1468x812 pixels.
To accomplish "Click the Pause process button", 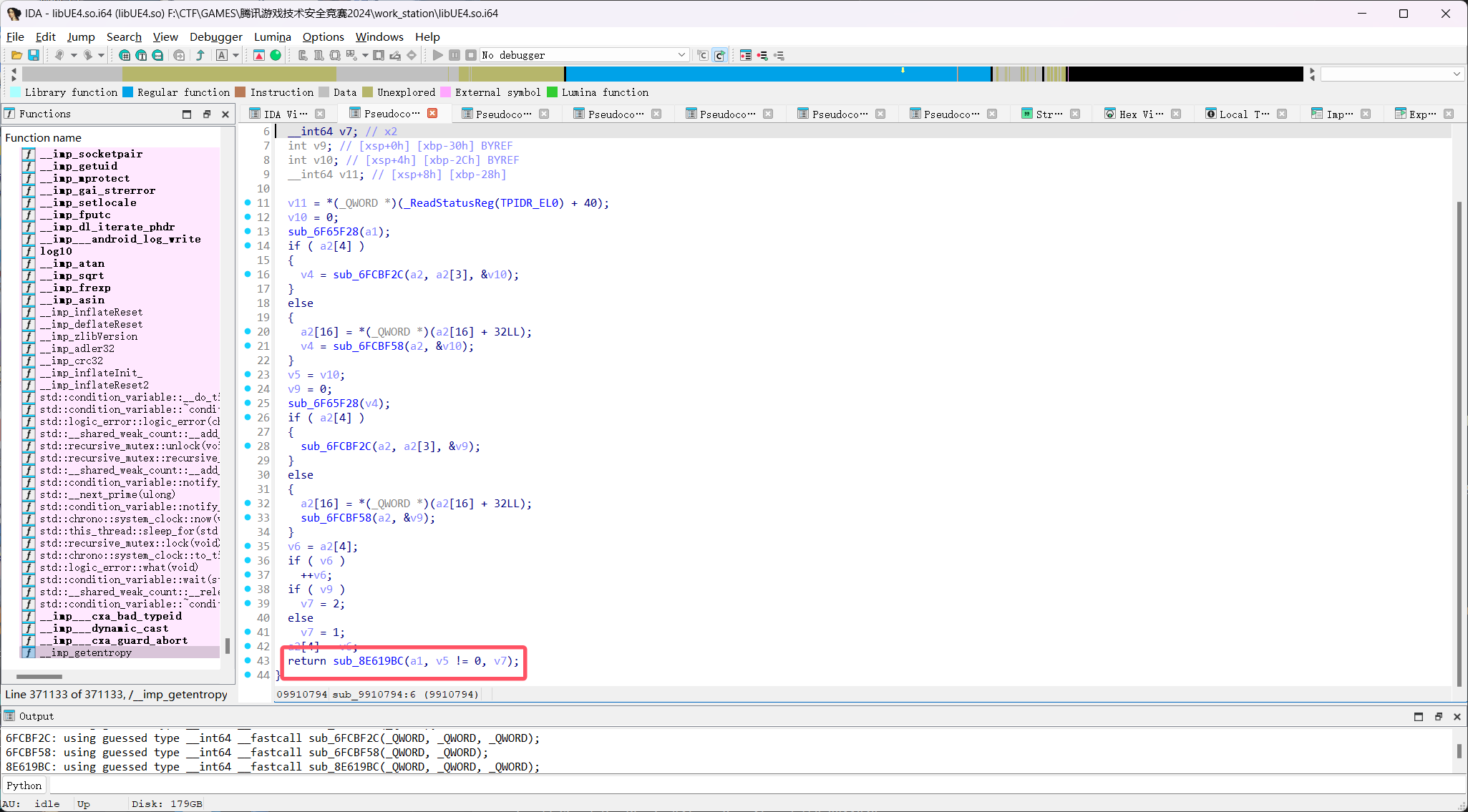I will pyautogui.click(x=455, y=55).
